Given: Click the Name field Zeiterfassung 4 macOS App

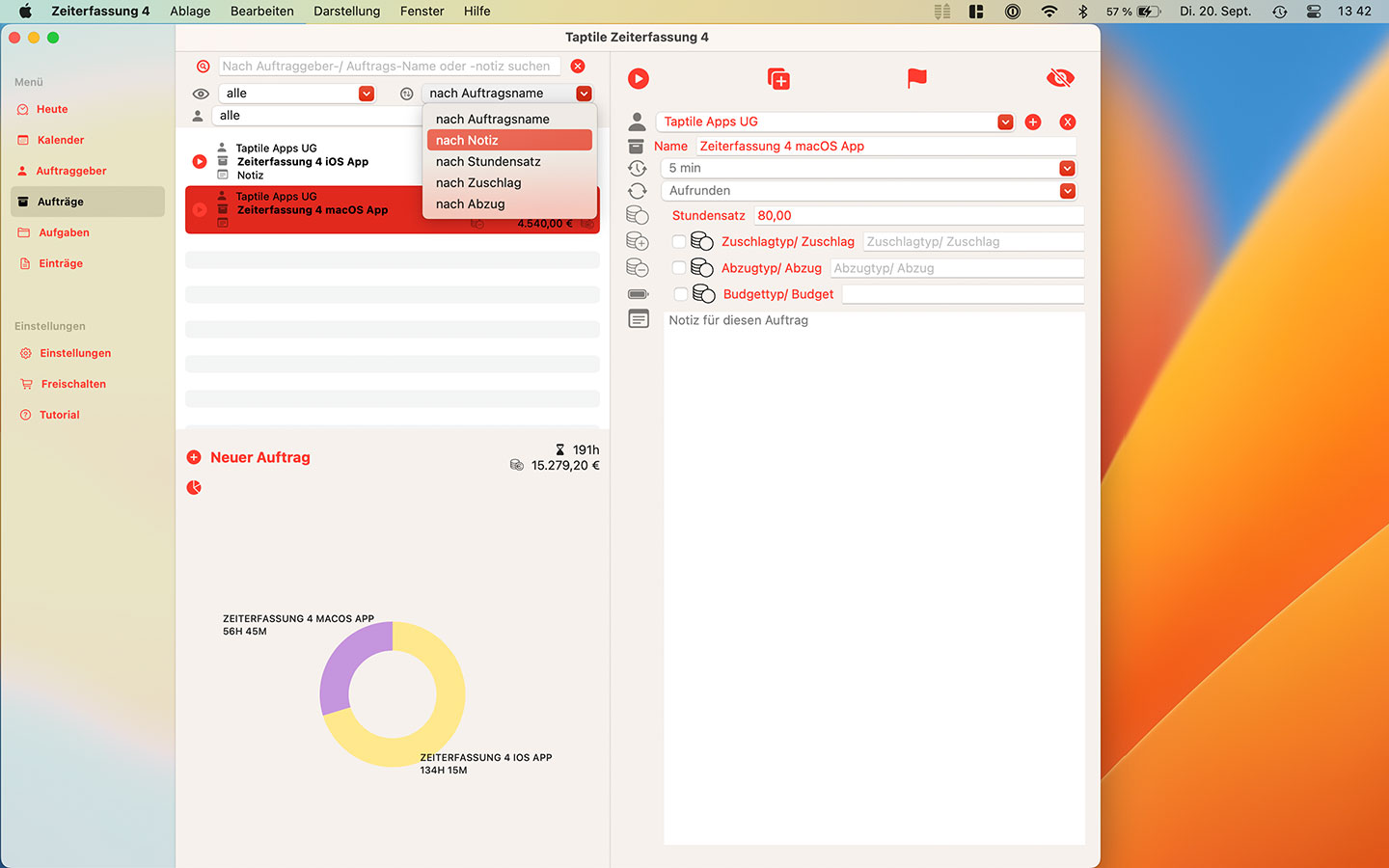Looking at the screenshot, I should 885,147.
